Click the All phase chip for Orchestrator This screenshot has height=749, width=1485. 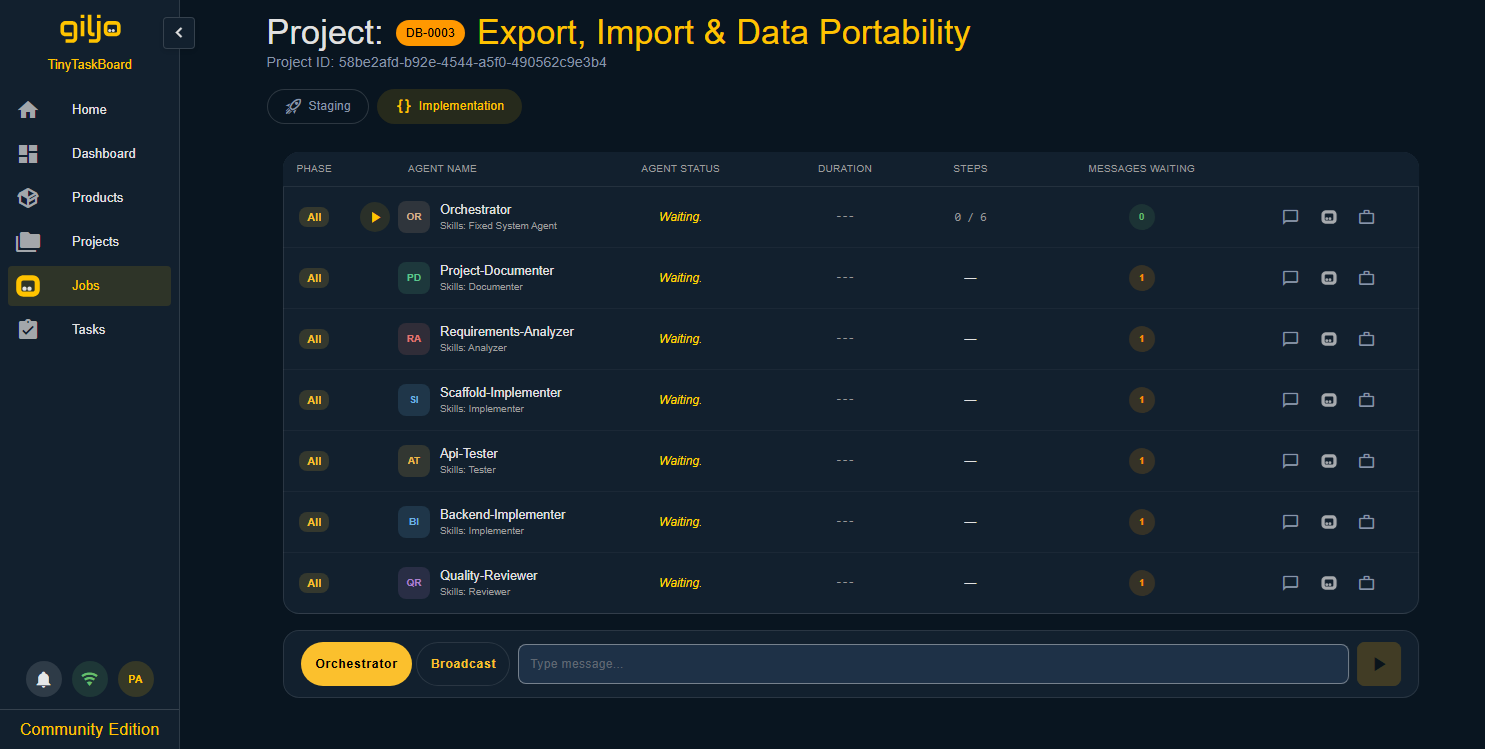(314, 217)
